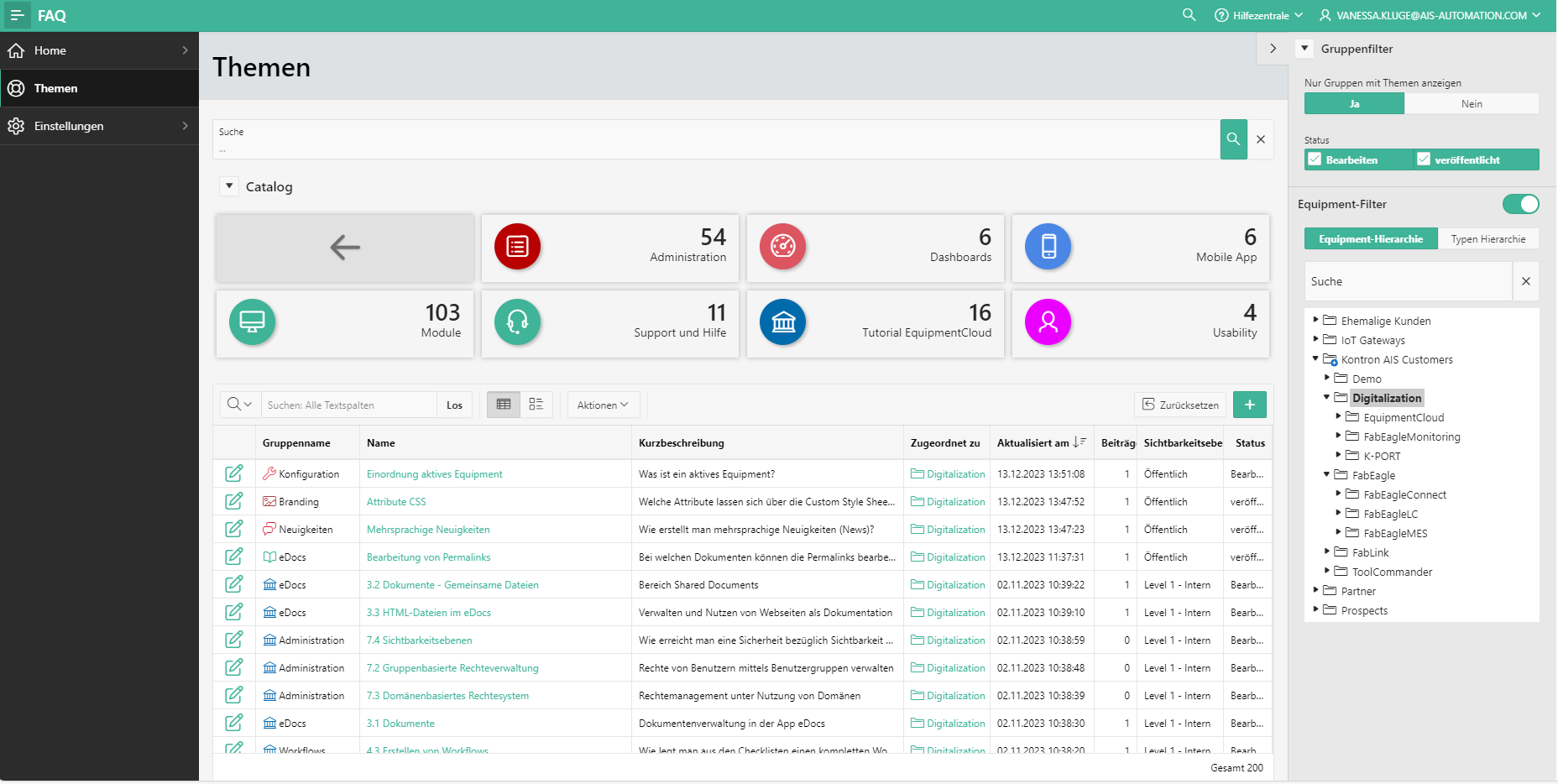Click the green plus add button
Viewport: 1558px width, 784px height.
pos(1249,405)
